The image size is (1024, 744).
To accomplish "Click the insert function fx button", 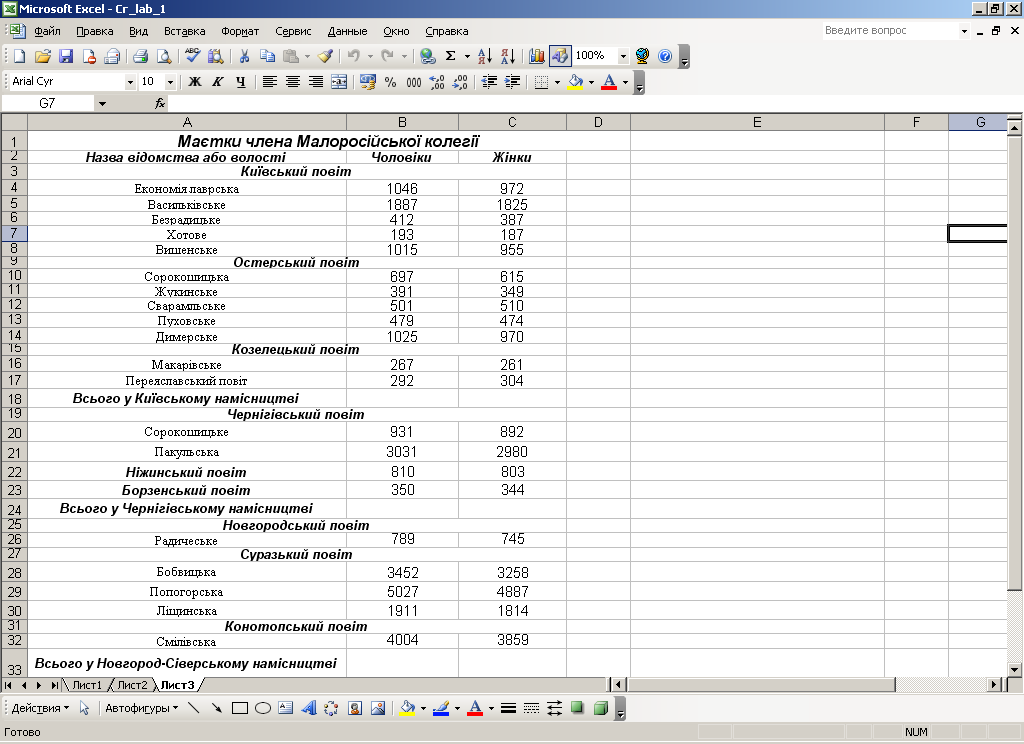I will (x=160, y=103).
